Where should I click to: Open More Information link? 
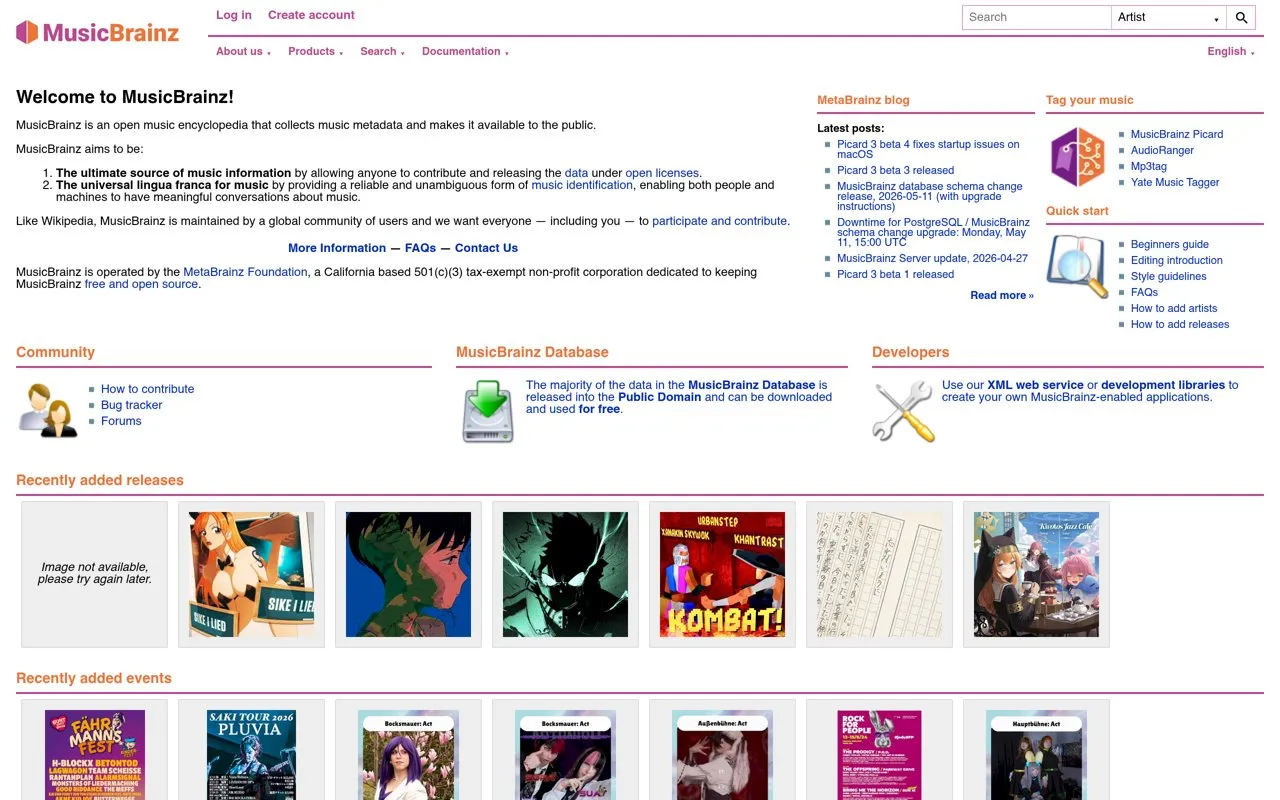coord(337,248)
